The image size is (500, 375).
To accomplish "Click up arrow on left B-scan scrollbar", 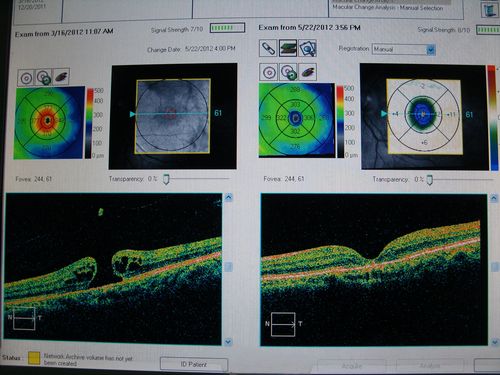I will pyautogui.click(x=228, y=198).
